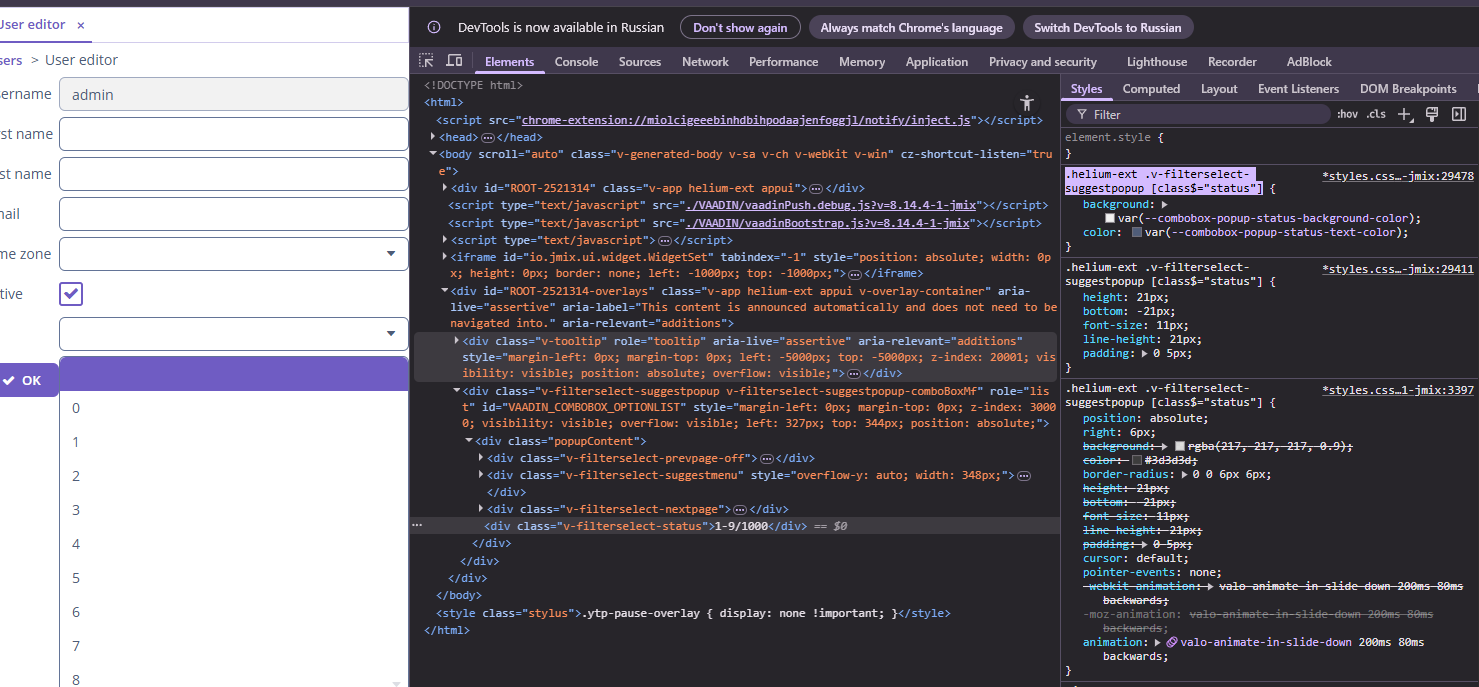Open the chrome-extension inject.js link
This screenshot has width=1479, height=687.
click(x=747, y=120)
